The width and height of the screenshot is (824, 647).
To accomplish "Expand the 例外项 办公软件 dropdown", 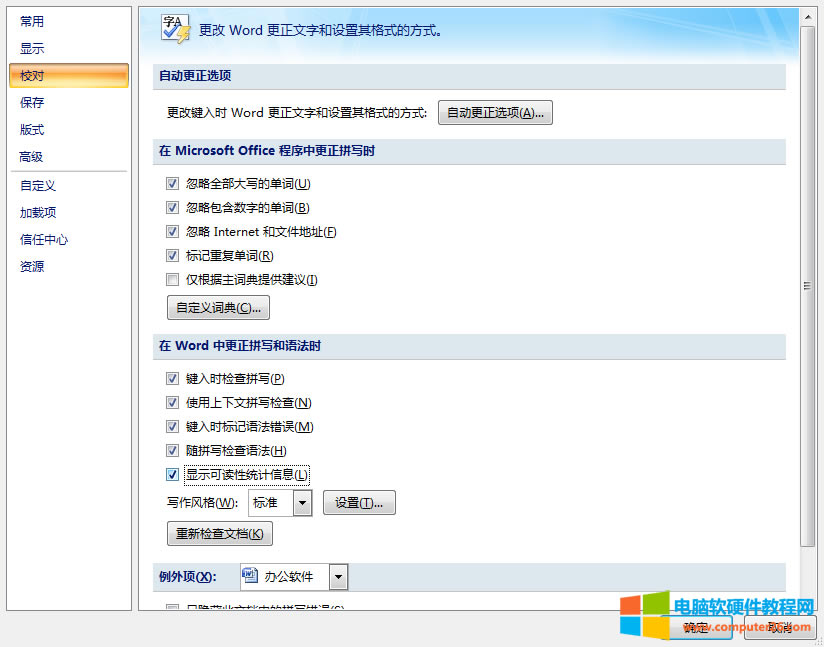I will 336,576.
